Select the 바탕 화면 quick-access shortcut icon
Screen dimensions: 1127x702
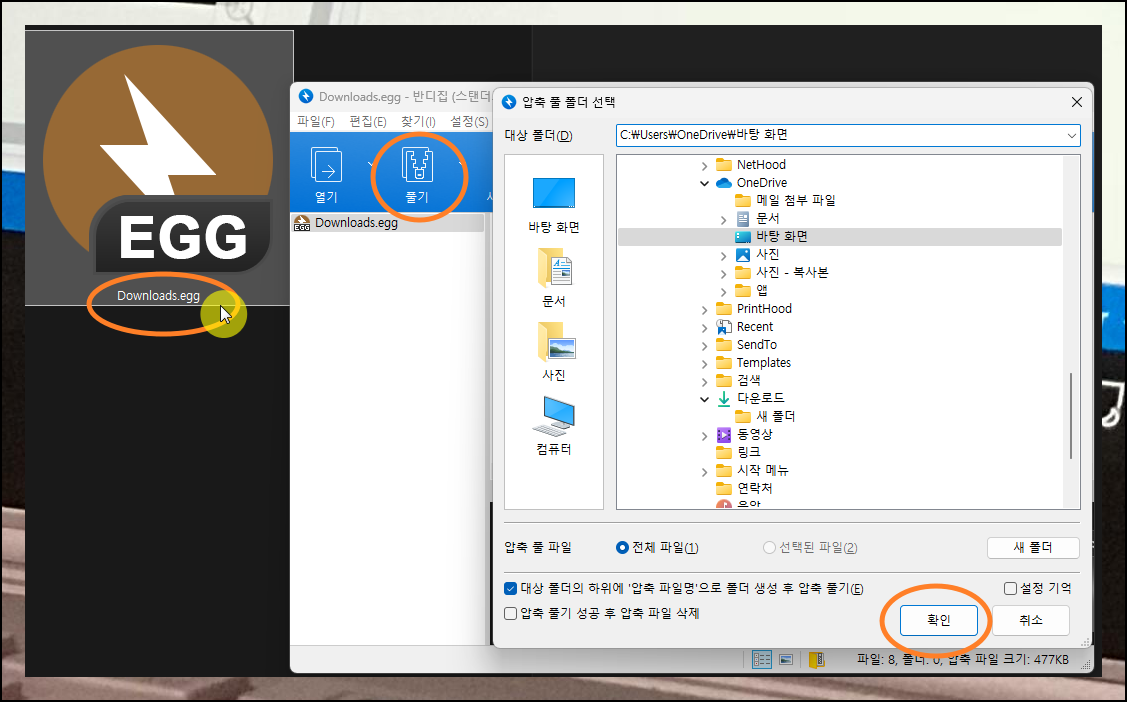(553, 205)
